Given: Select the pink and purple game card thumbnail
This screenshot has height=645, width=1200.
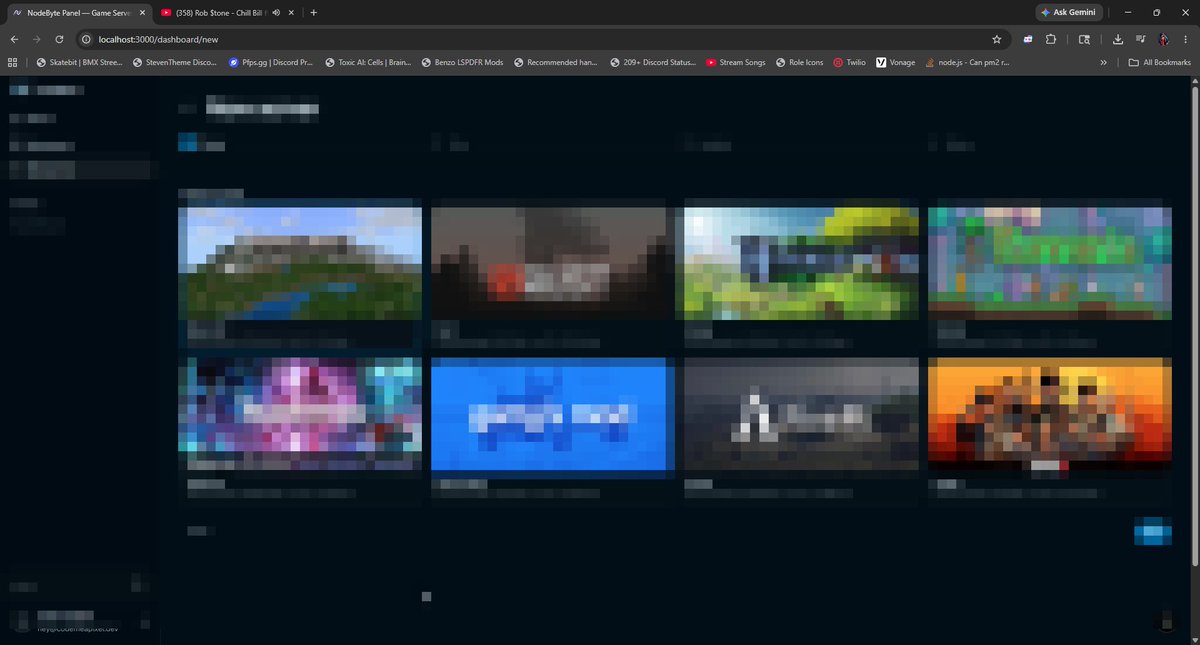Looking at the screenshot, I should point(300,414).
